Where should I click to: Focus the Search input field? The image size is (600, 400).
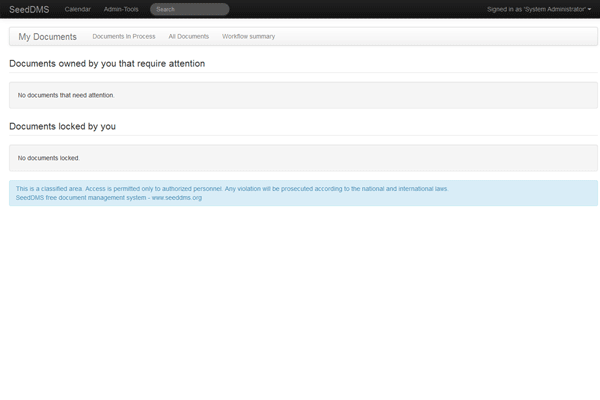tap(189, 9)
